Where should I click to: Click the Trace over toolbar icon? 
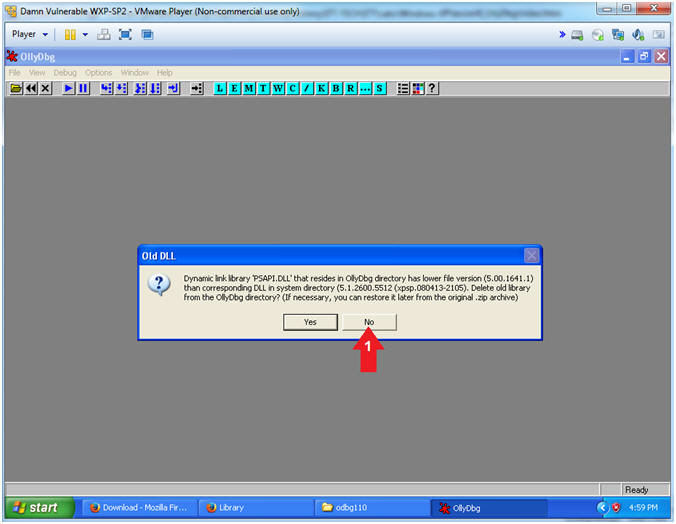click(155, 88)
